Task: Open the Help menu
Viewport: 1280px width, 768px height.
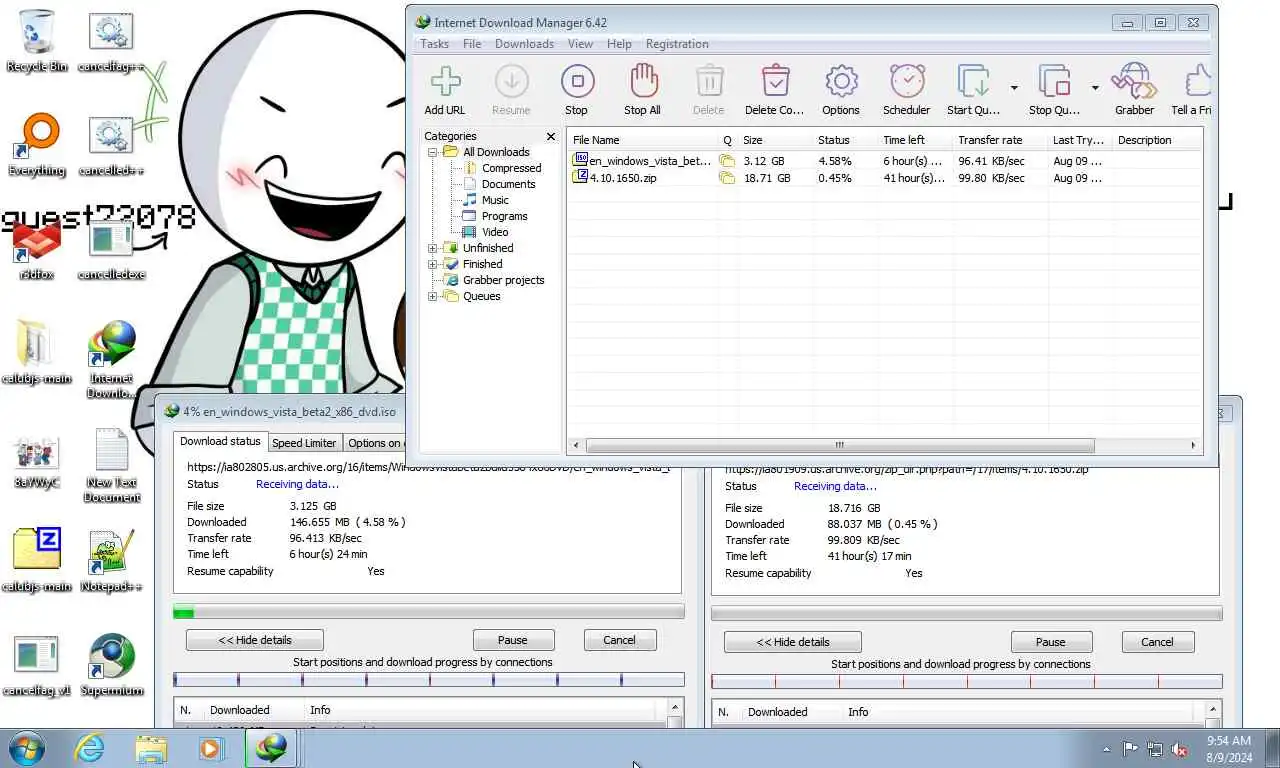Action: pos(619,44)
